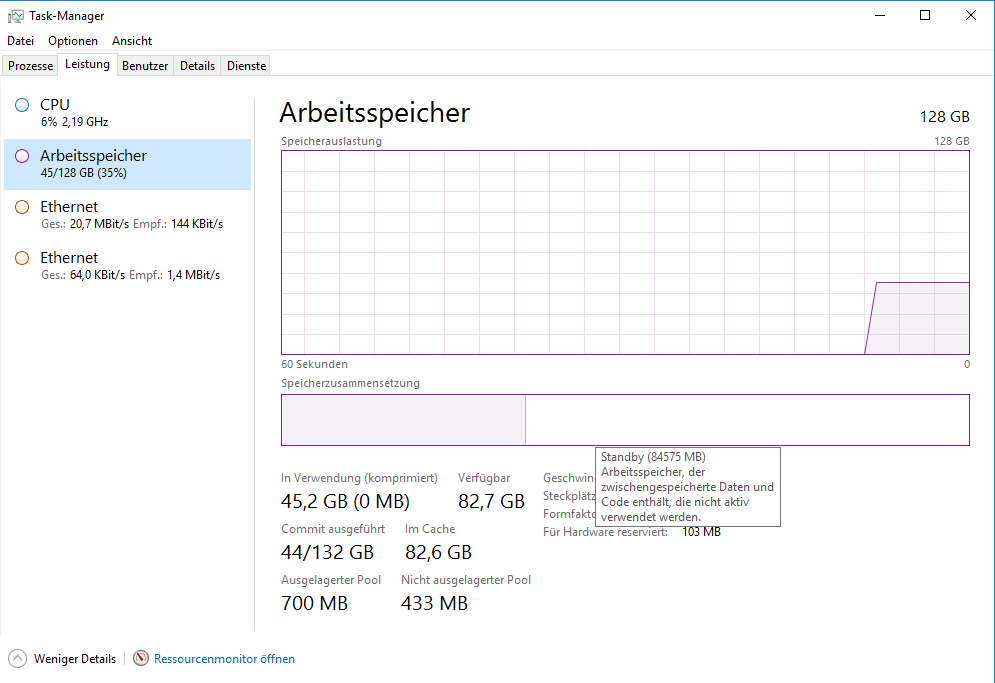Click the Speicherauslastung usage graph
This screenshot has height=683, width=995.
click(625, 253)
